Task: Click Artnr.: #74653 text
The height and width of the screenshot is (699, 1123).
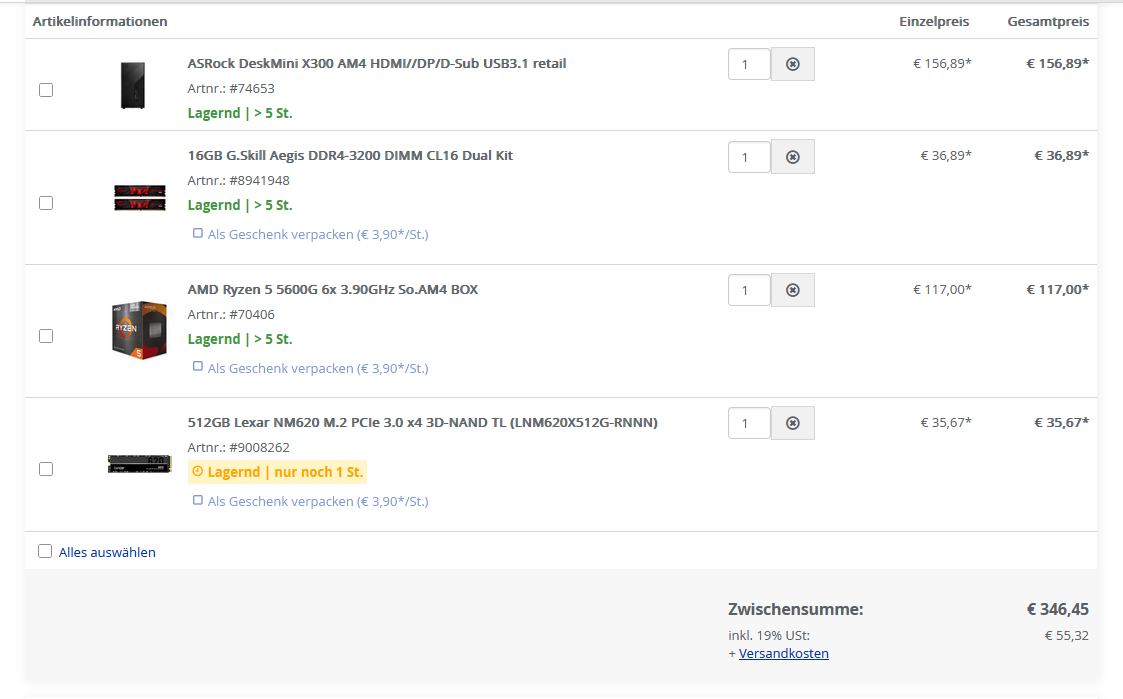Action: [x=231, y=89]
